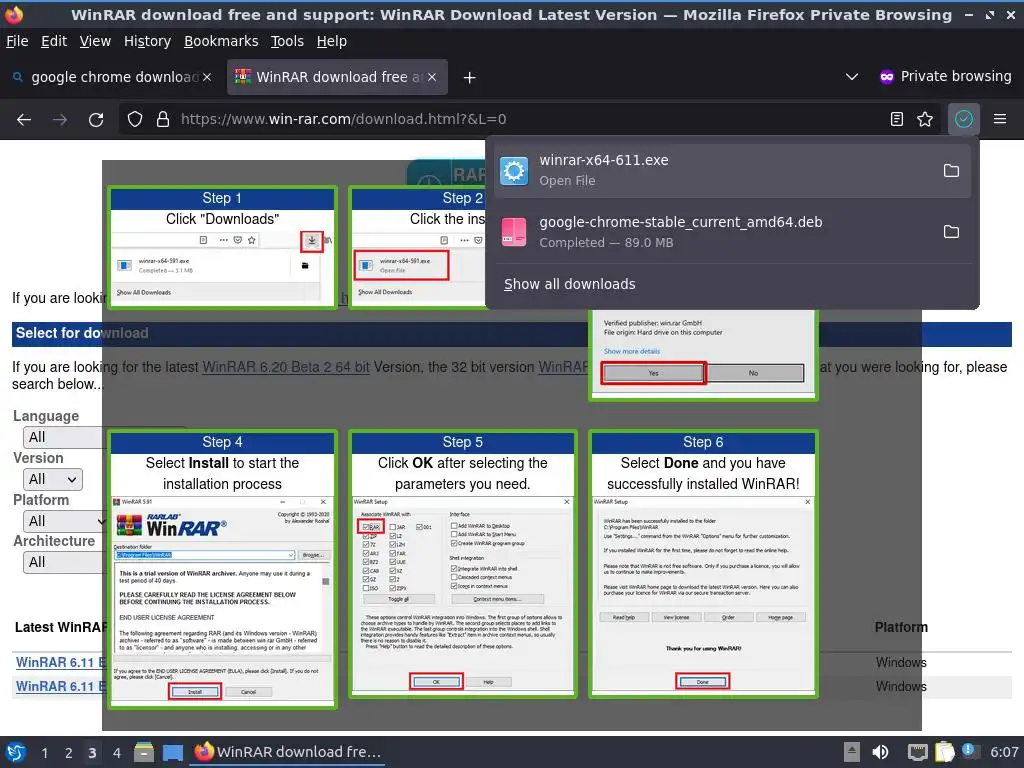
Task: Click second WinRAR 6.11 download link
Action: (x=59, y=686)
